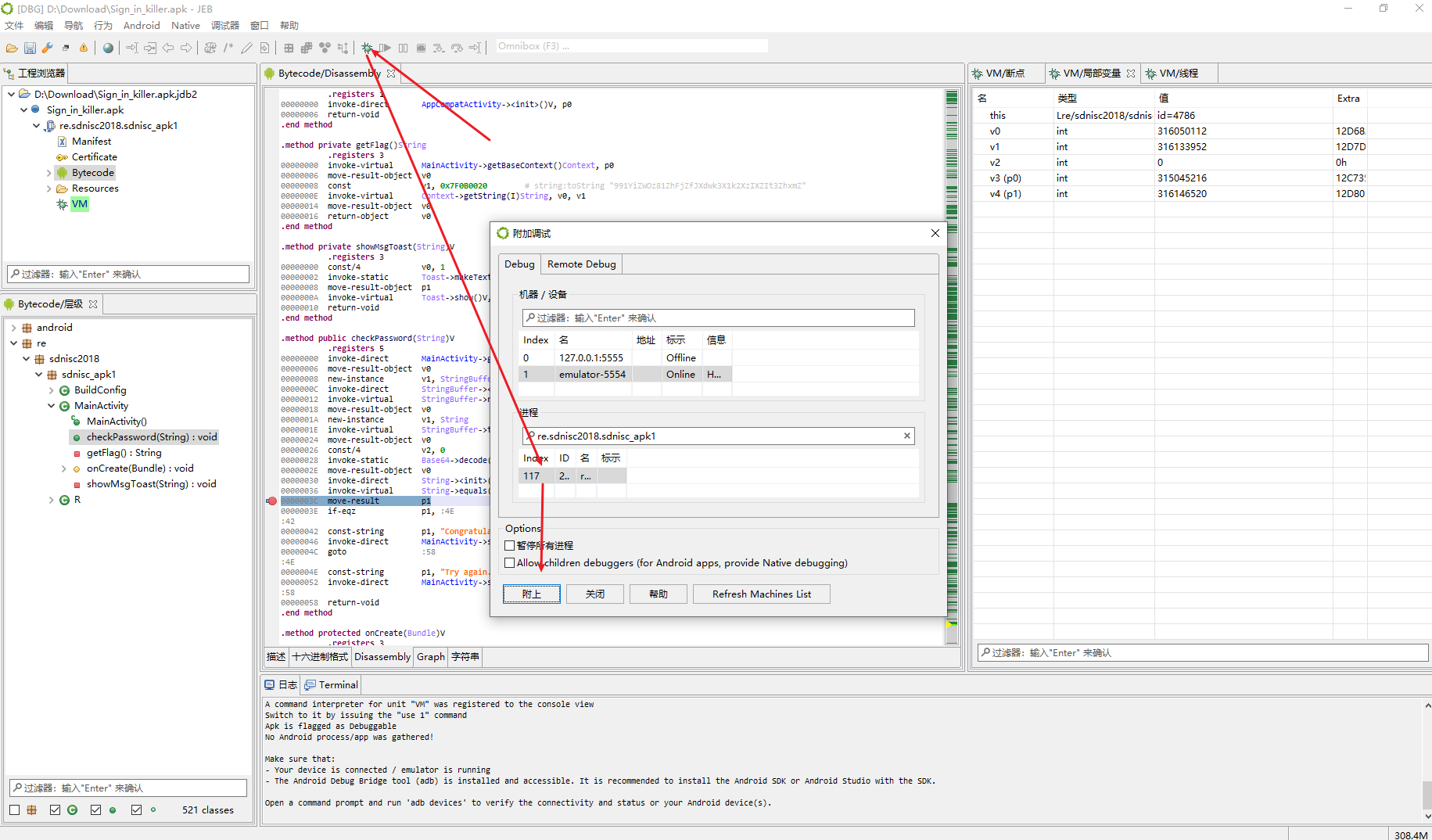The image size is (1432, 840).
Task: Click the navigate back arrow icon
Action: click(167, 48)
